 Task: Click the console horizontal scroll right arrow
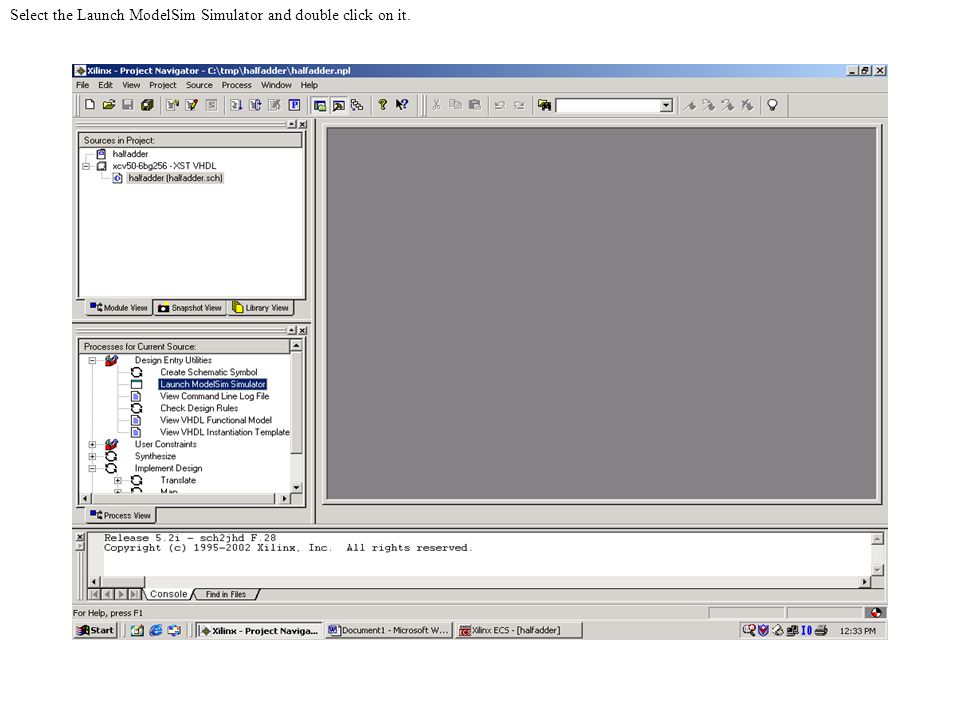click(864, 582)
